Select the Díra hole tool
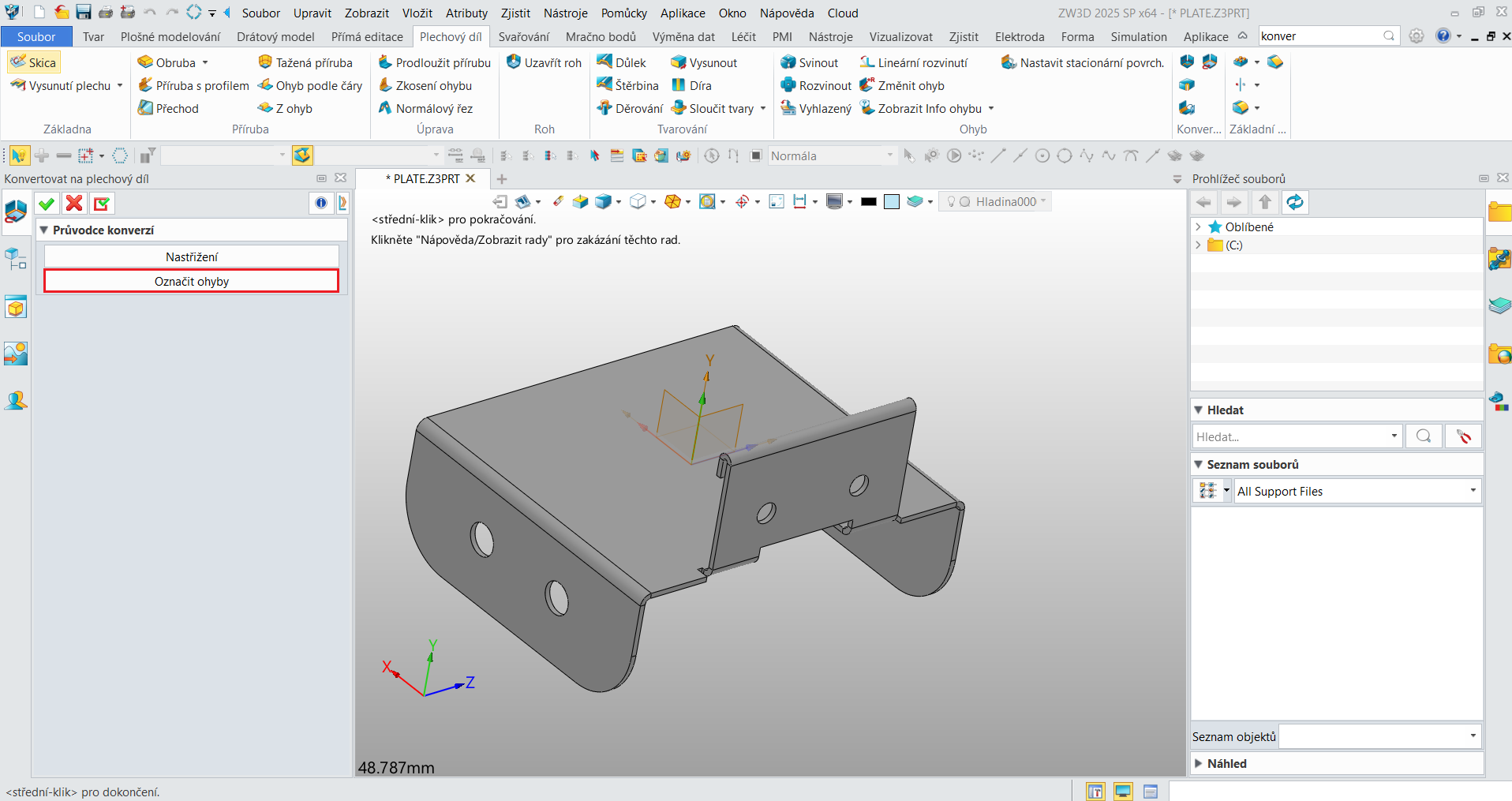This screenshot has width=1512, height=801. (692, 85)
